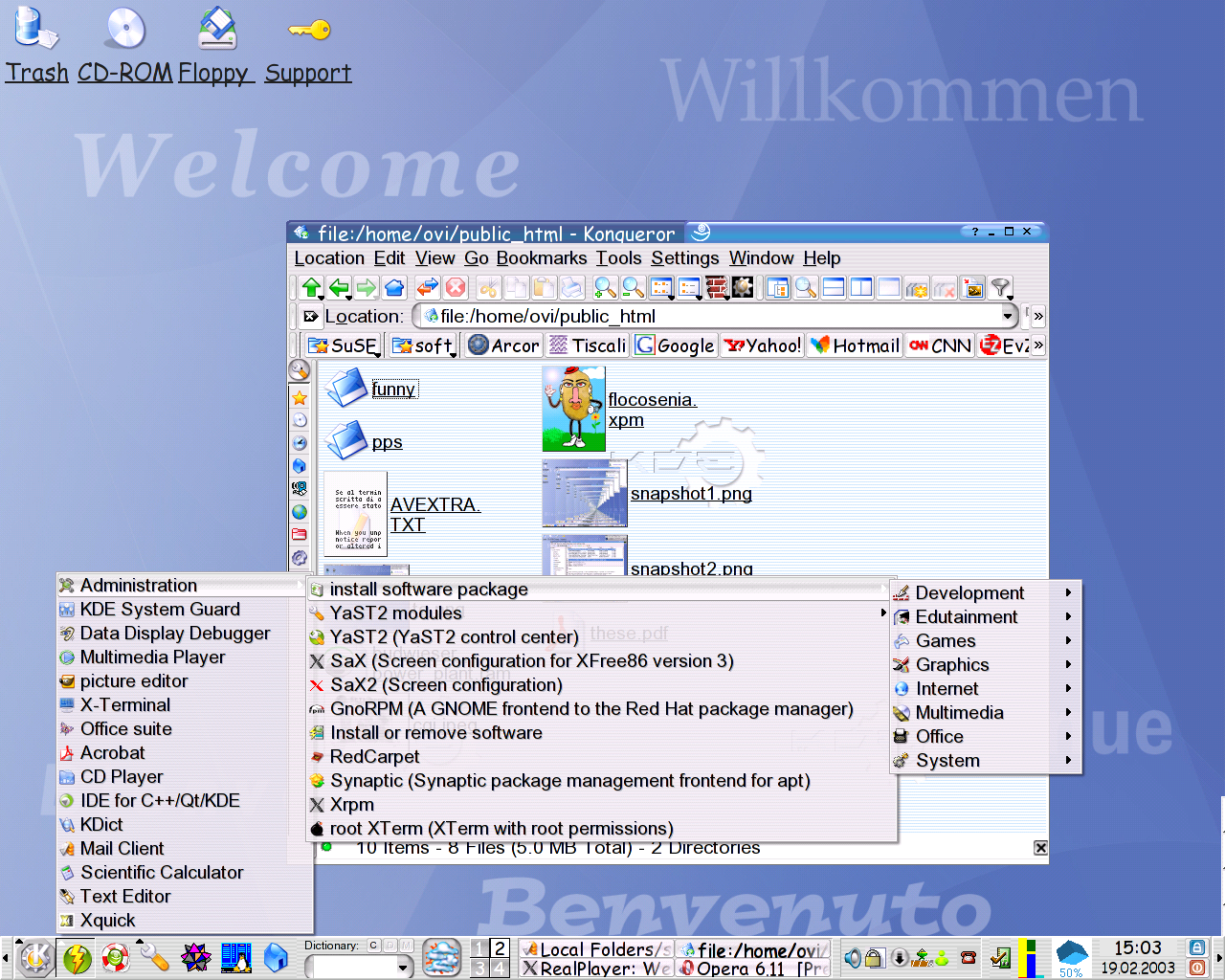Image resolution: width=1225 pixels, height=980 pixels.
Task: Open the K menu button on the panel
Action: (x=35, y=958)
